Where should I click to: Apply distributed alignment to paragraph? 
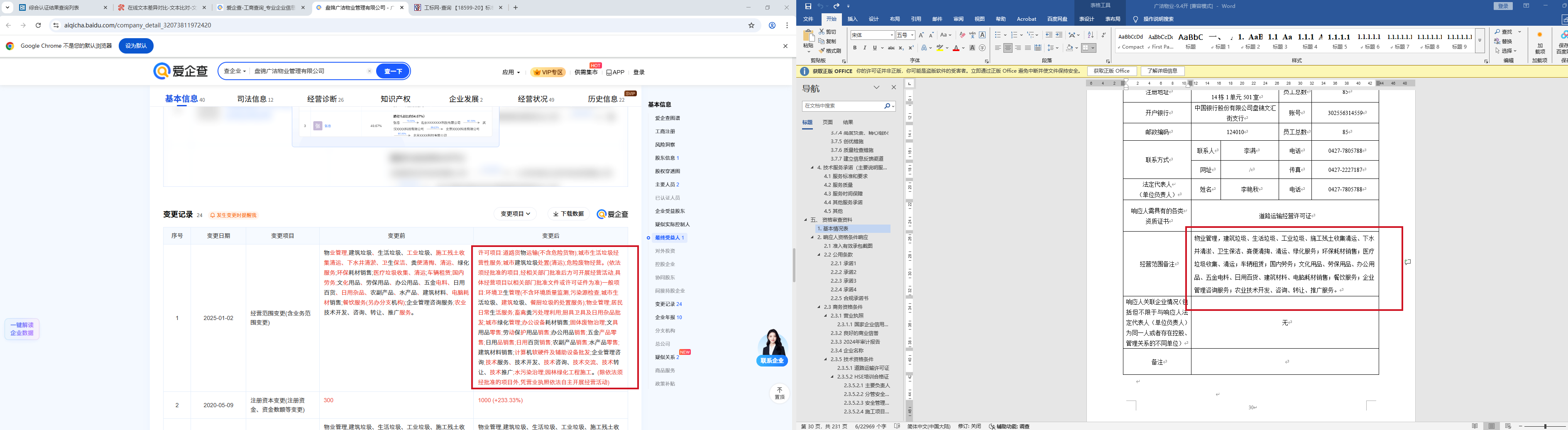coord(1038,48)
